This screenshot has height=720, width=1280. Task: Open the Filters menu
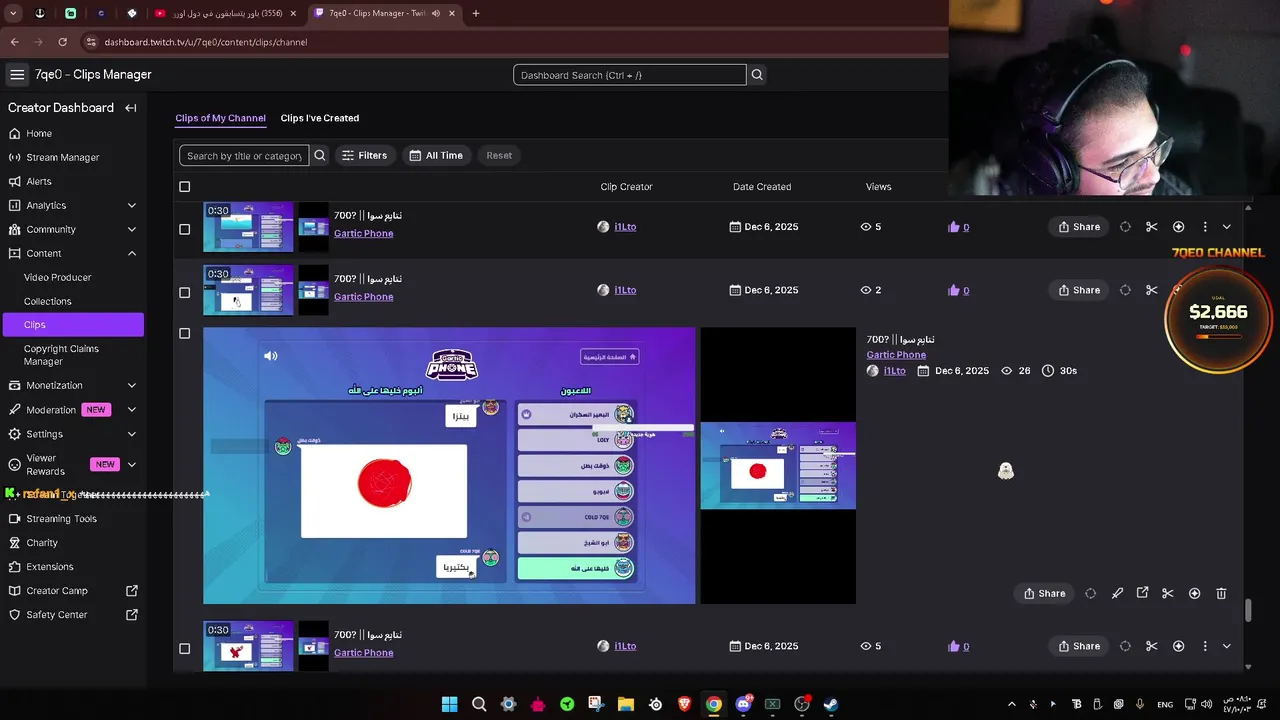click(x=364, y=155)
